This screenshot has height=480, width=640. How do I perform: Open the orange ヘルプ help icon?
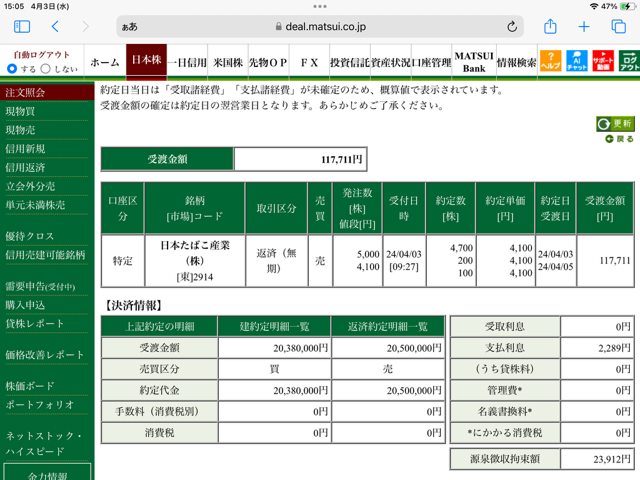pos(551,61)
